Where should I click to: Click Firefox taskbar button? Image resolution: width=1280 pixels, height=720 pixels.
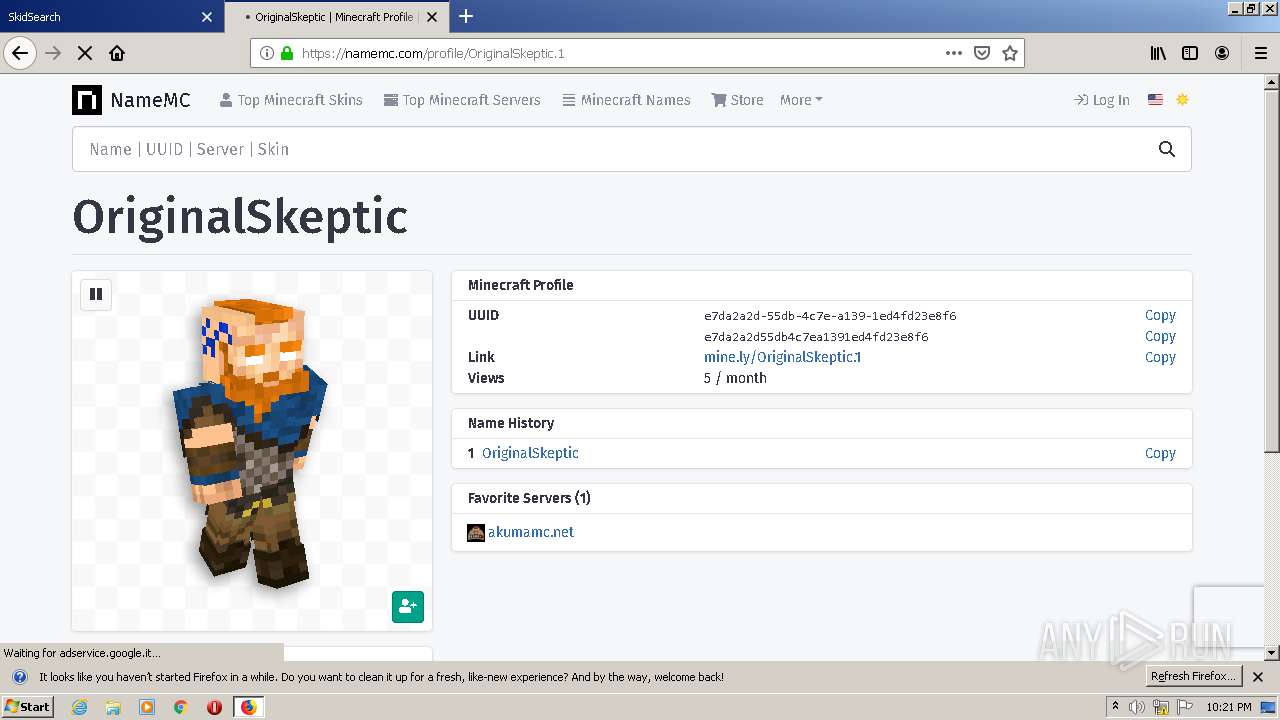[248, 707]
